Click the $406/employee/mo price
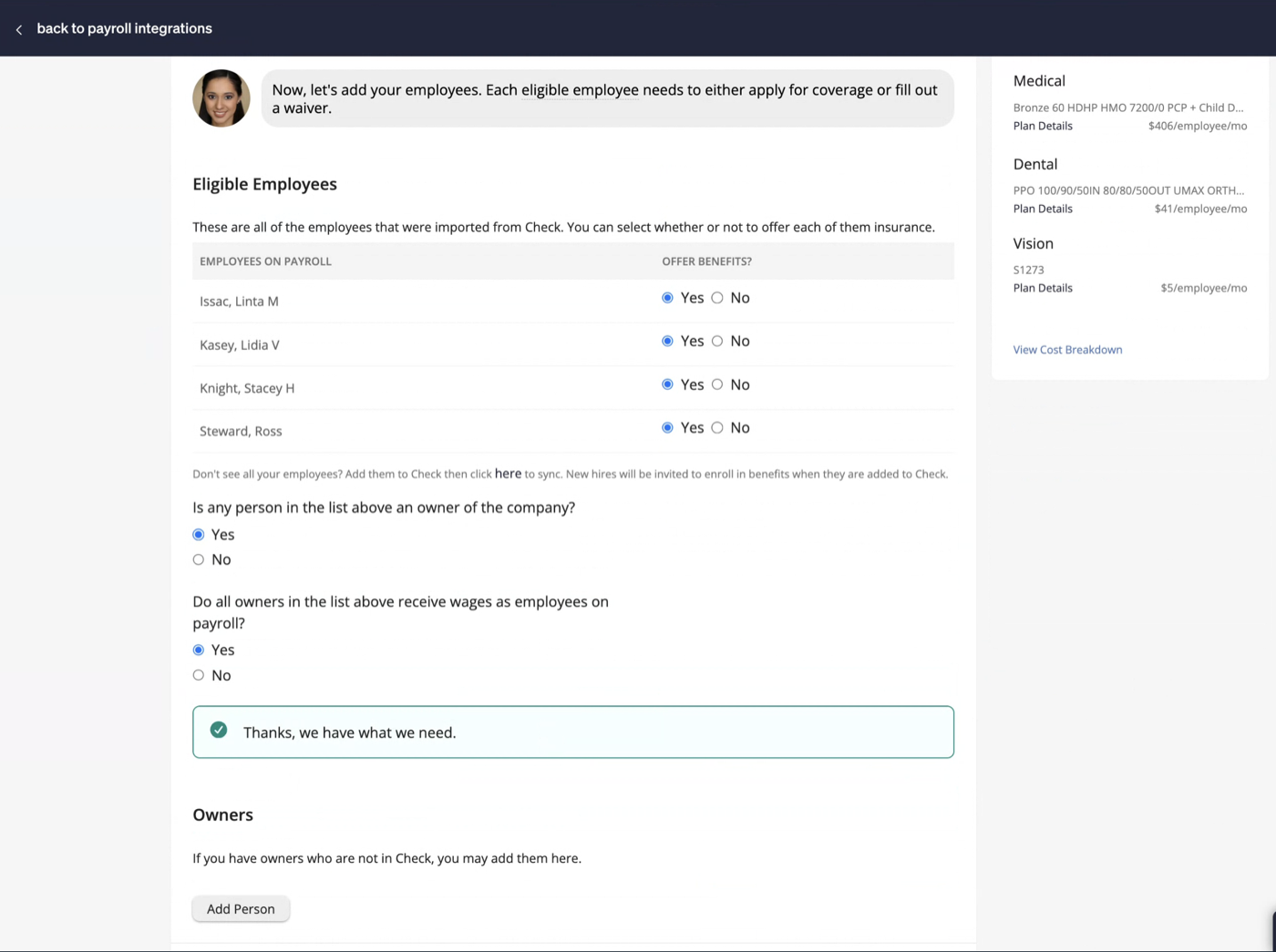The width and height of the screenshot is (1276, 952). (1198, 126)
